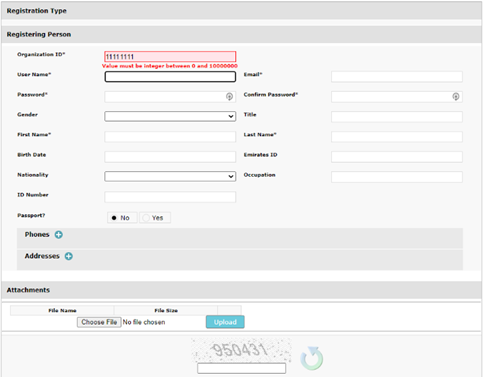The image size is (483, 377).
Task: Click the Phones add plus icon
Action: click(x=59, y=235)
